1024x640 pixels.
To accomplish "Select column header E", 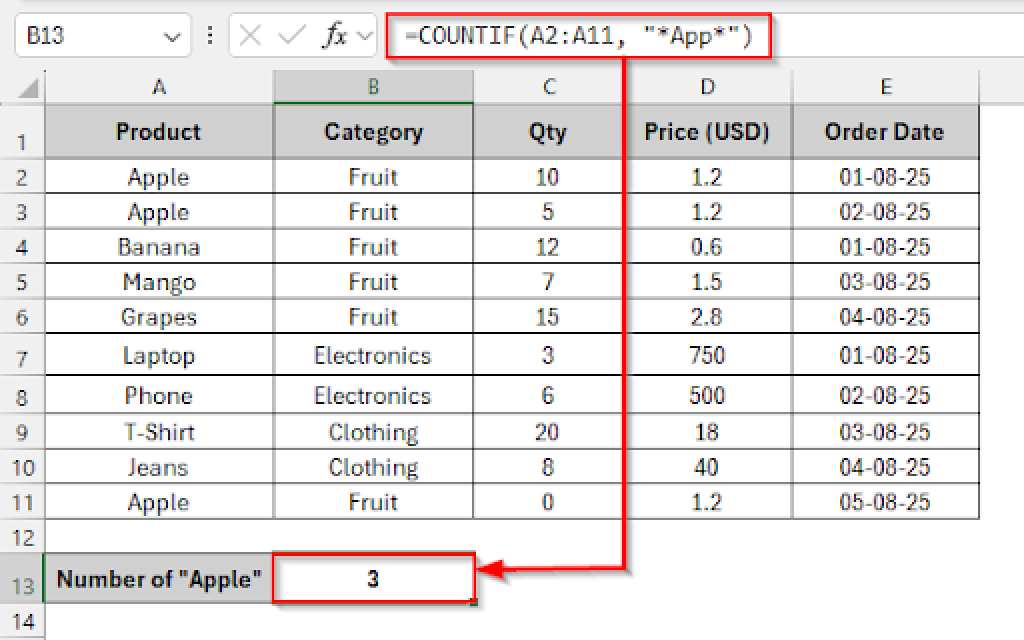I will (x=886, y=86).
